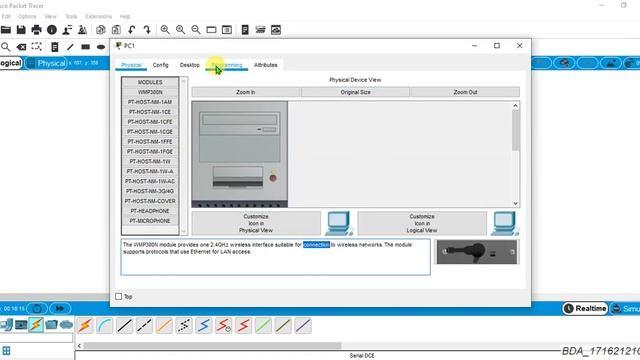Select the PT-HOST-NM-3G/4G module
This screenshot has height=360, width=640.
(x=150, y=191)
